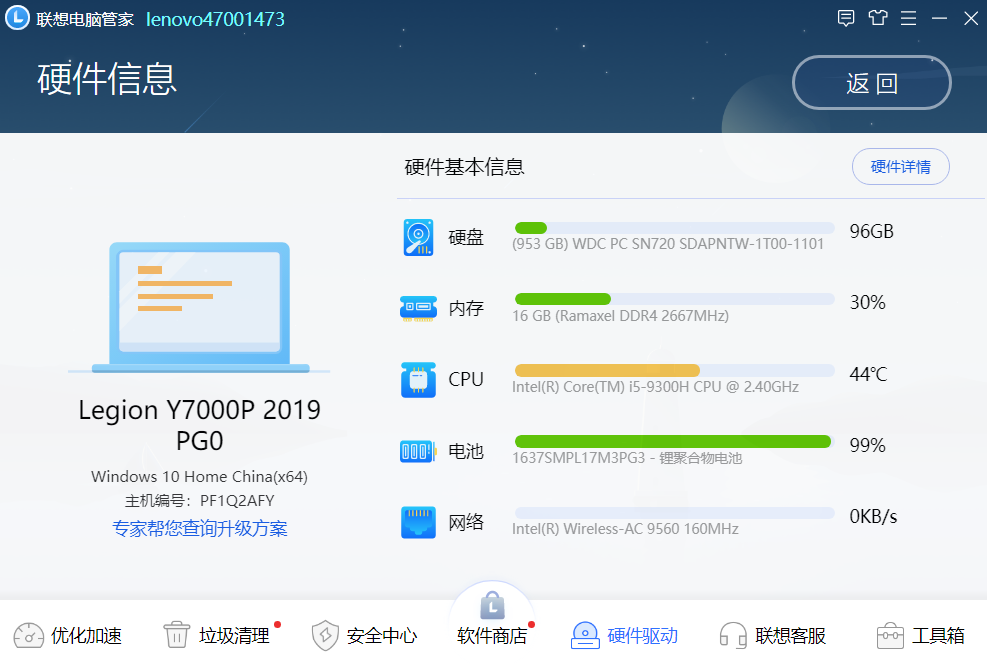Click the 联想客服 headset icon
This screenshot has width=987, height=664.
point(733,635)
